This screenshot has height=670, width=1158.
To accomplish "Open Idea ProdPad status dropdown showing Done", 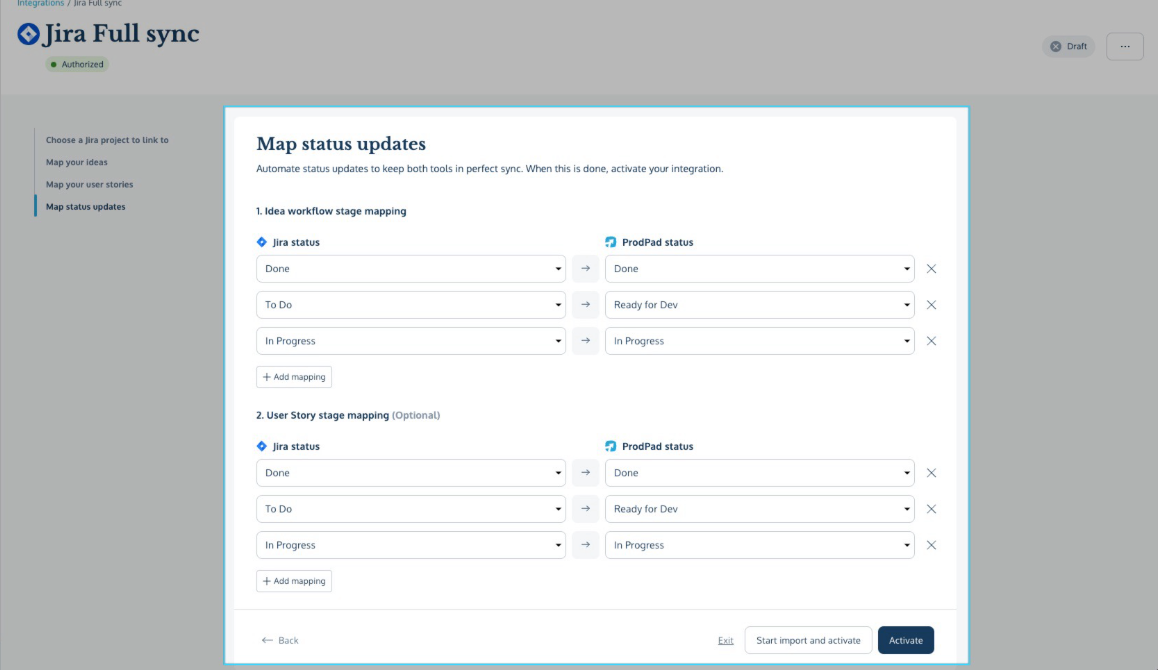I will (759, 269).
